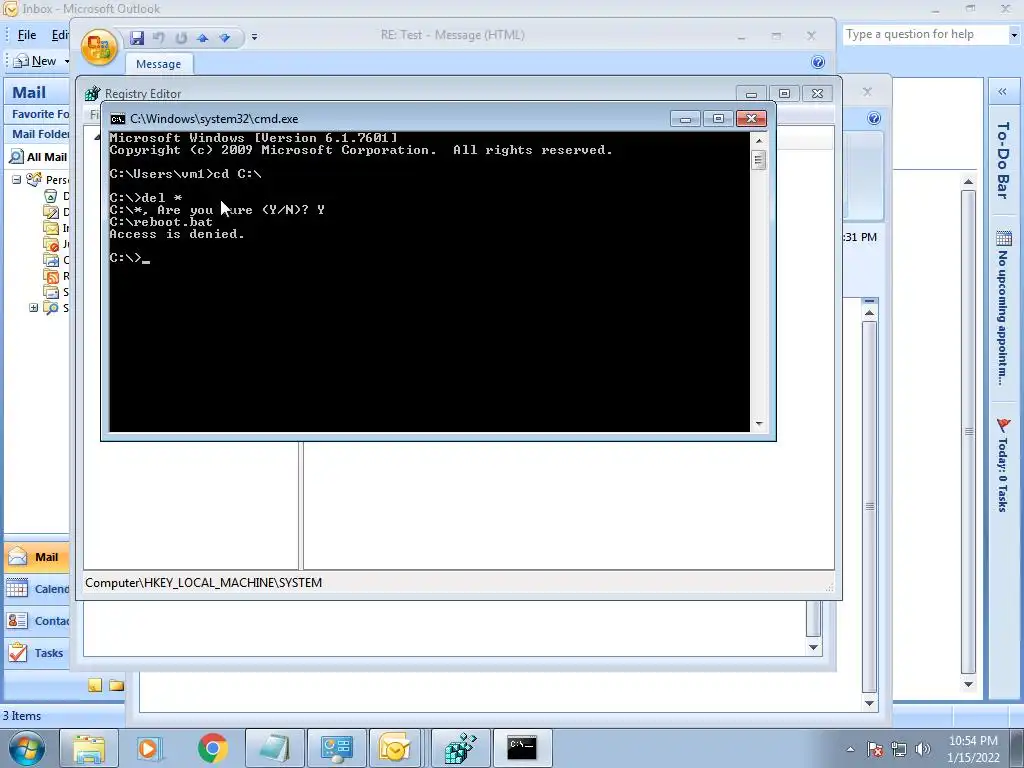1024x768 pixels.
Task: Launch Google Chrome from the taskbar
Action: tap(212, 748)
